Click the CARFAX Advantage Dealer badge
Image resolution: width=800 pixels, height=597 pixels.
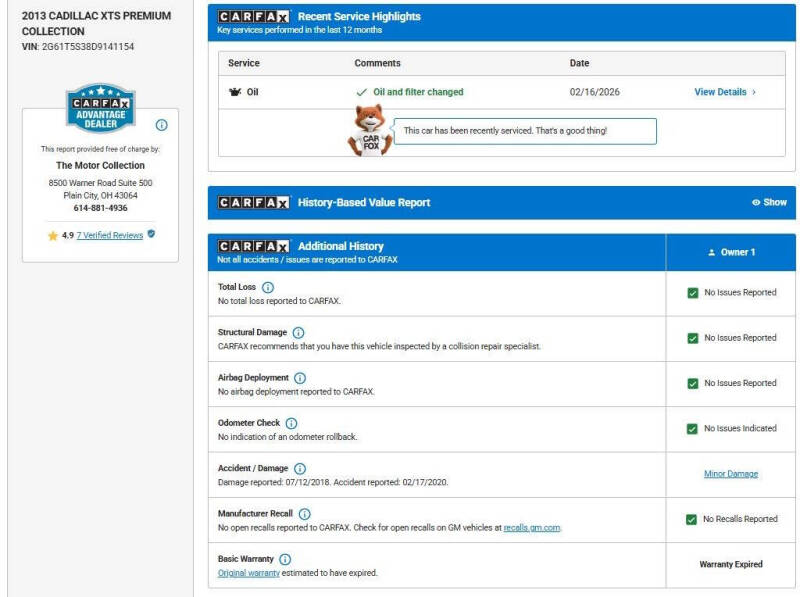tap(101, 108)
